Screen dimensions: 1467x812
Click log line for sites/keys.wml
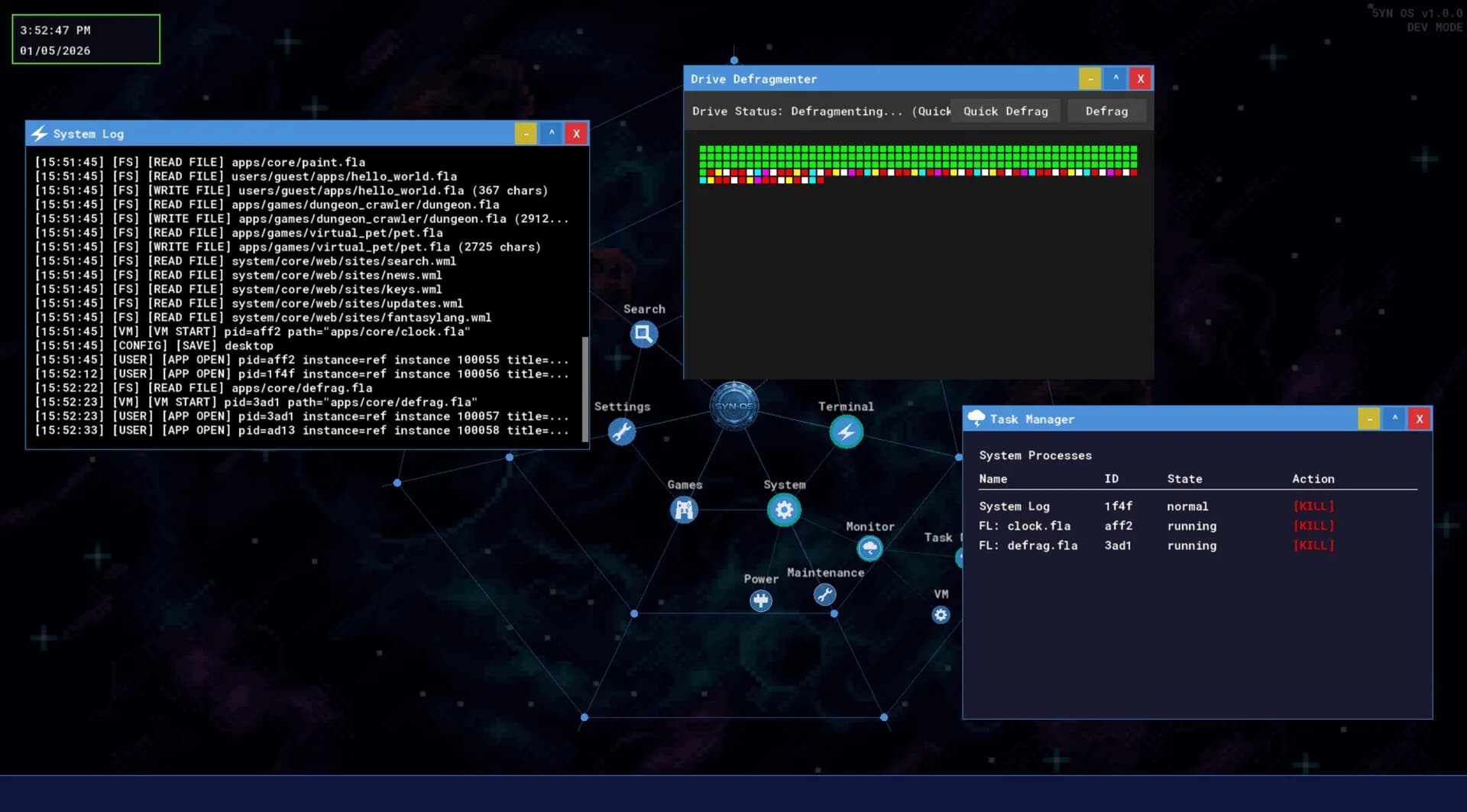(x=238, y=289)
